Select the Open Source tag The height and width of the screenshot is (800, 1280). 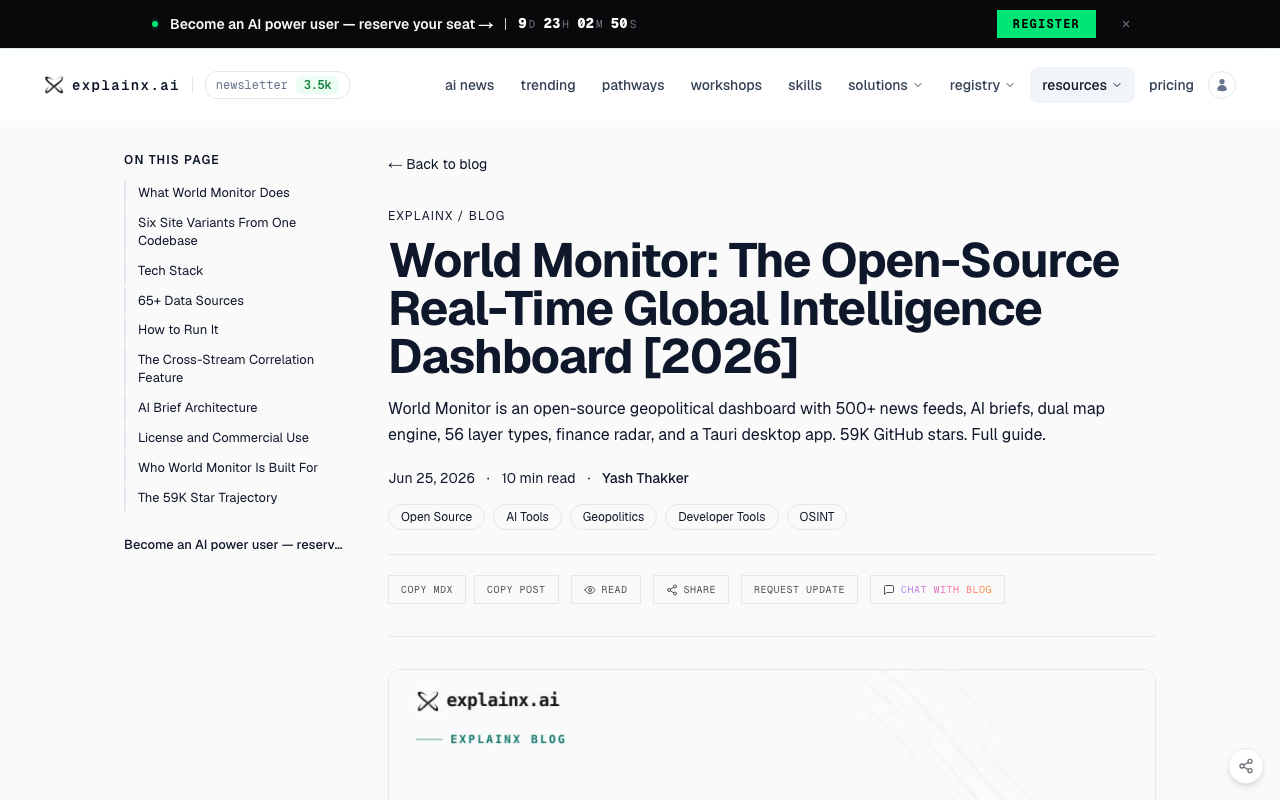[x=436, y=517]
